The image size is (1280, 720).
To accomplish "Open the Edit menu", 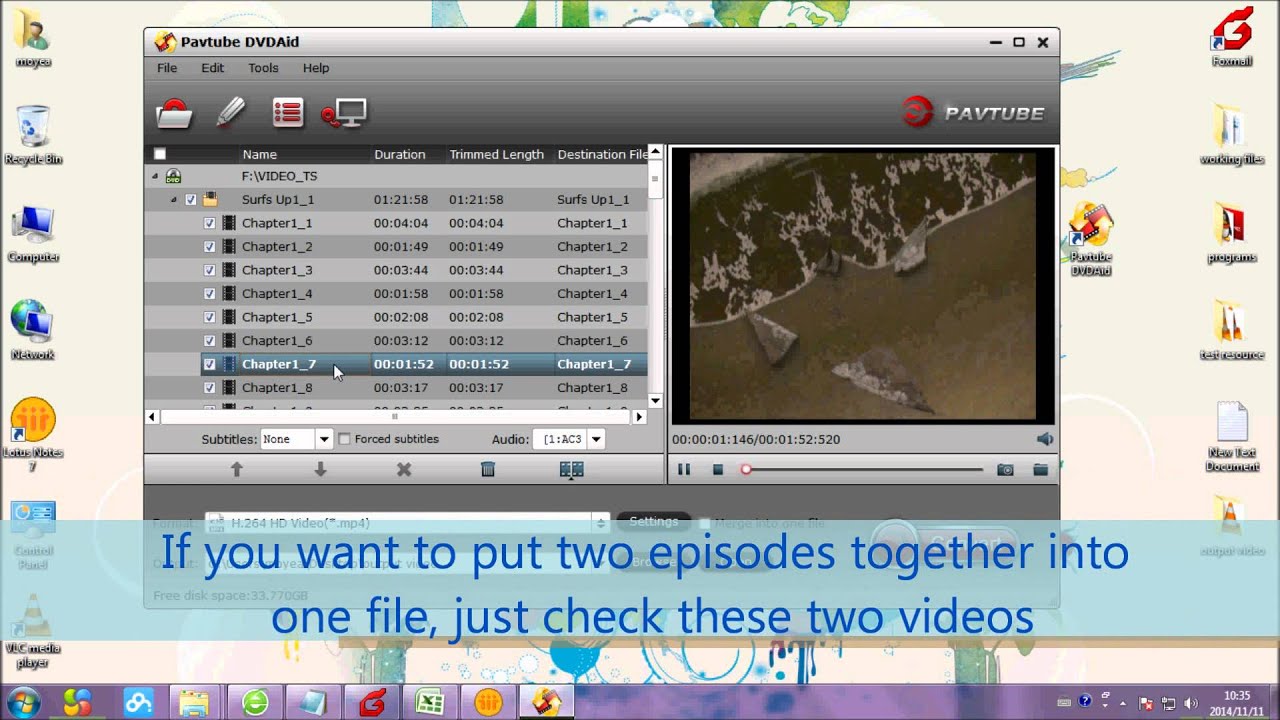I will pyautogui.click(x=212, y=68).
